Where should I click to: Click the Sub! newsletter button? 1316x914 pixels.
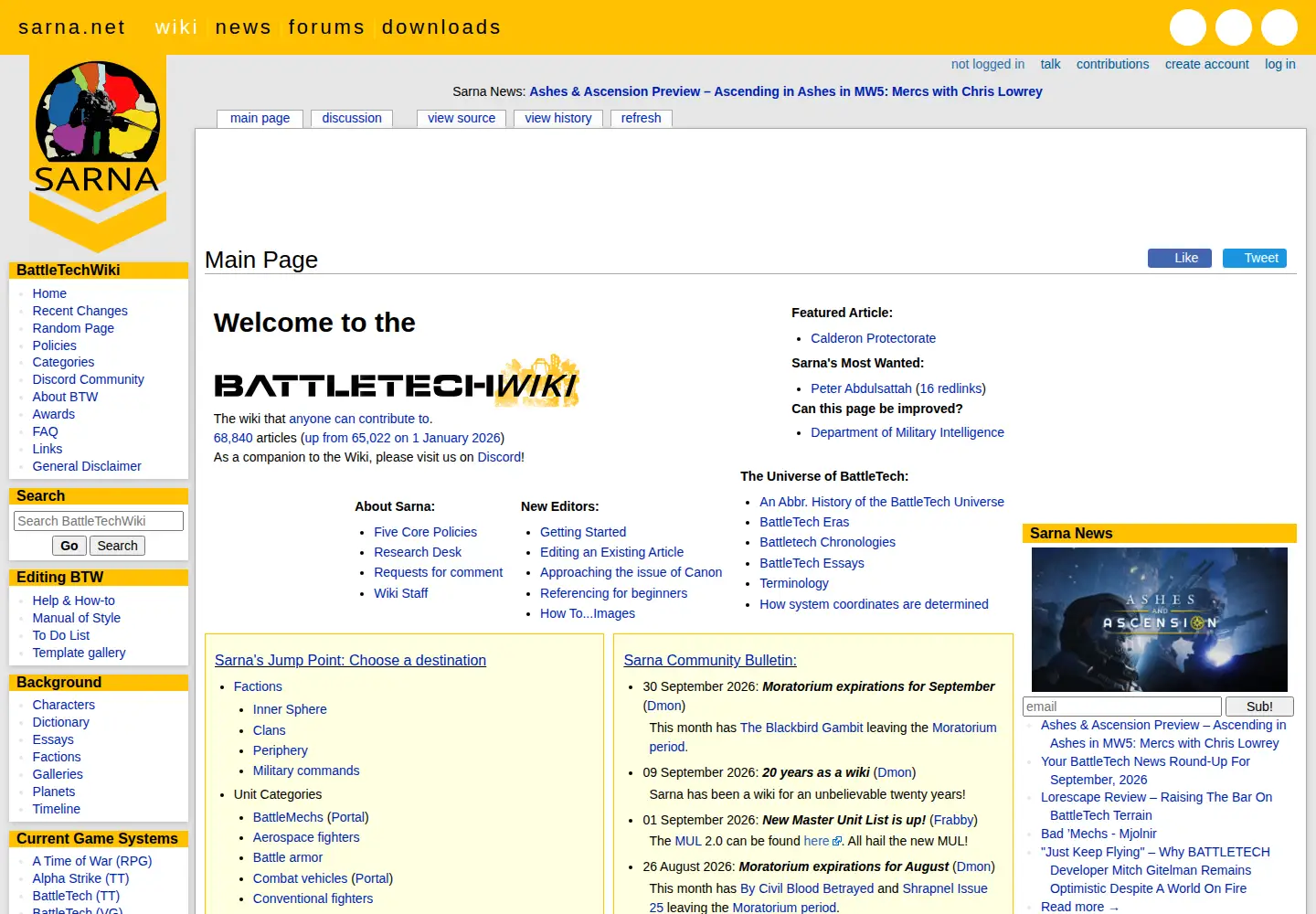coord(1259,707)
